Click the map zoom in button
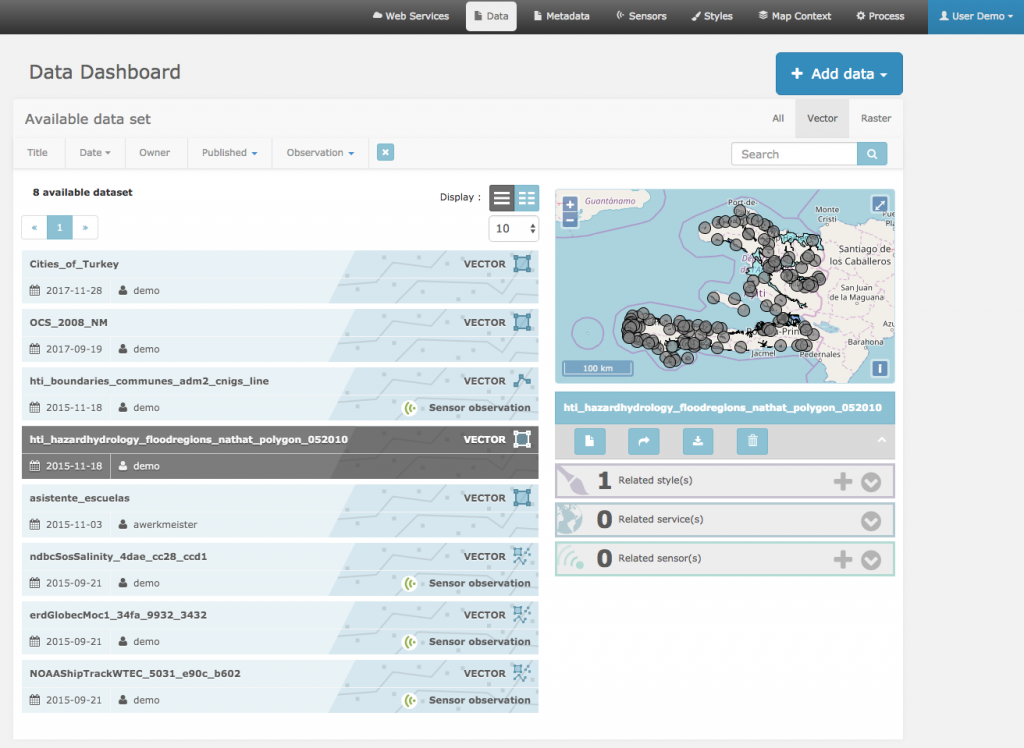Viewport: 1024px width, 748px height. (x=570, y=204)
